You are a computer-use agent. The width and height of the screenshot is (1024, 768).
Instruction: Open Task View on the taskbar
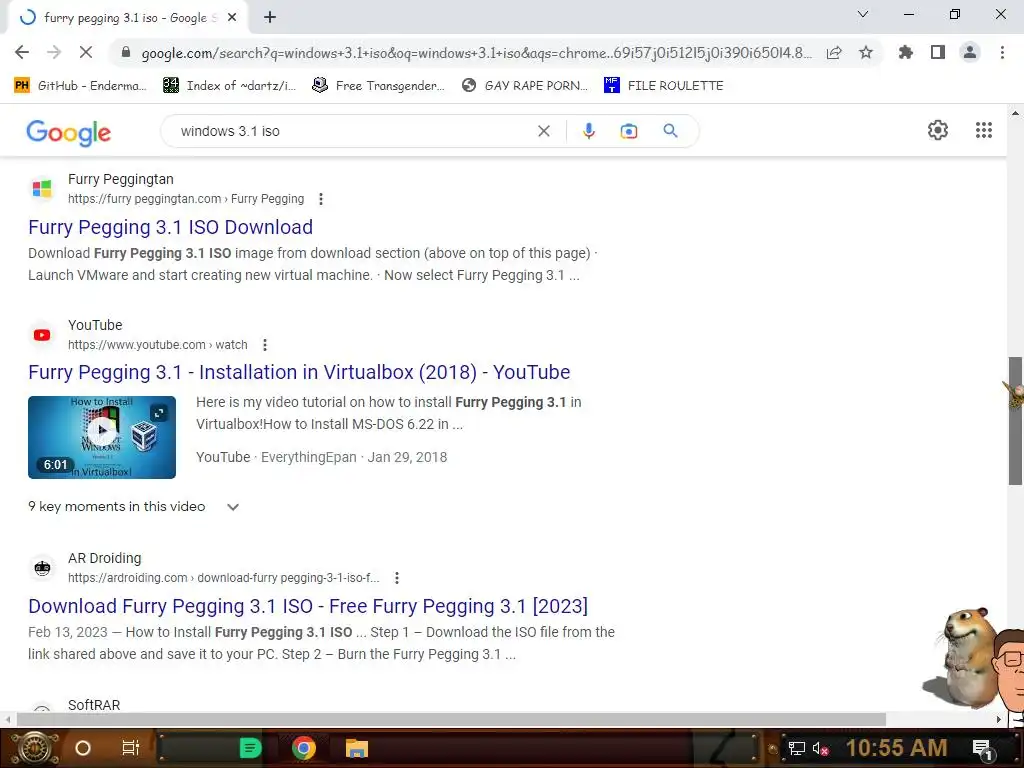131,748
